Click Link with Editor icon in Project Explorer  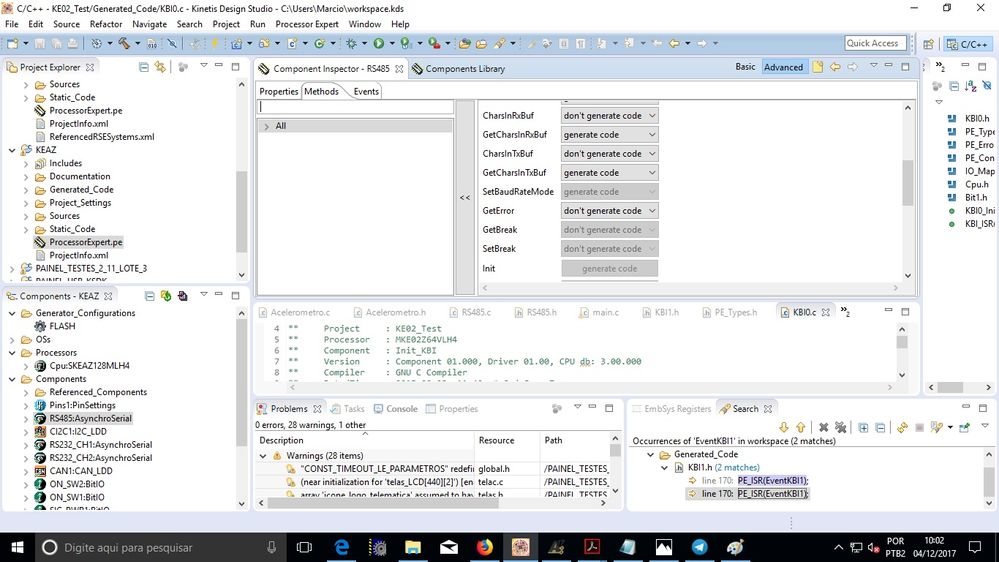[x=160, y=67]
